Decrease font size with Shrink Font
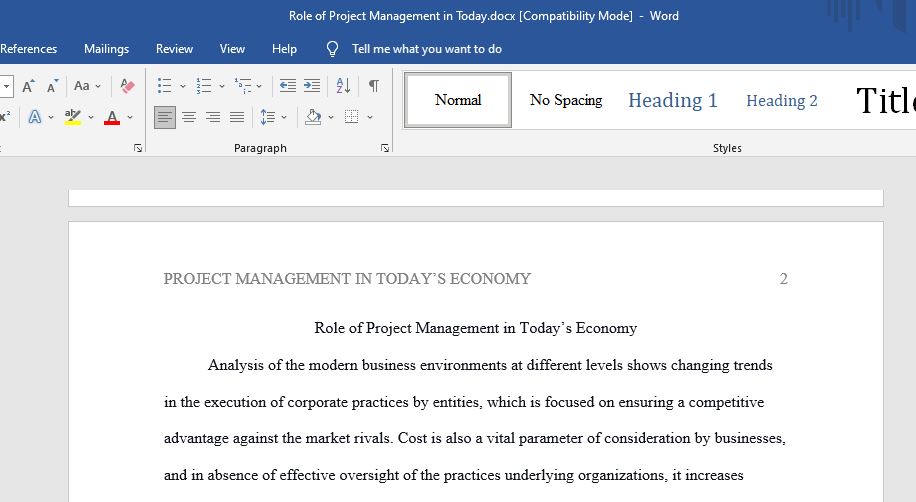The height and width of the screenshot is (502, 916). 53,86
